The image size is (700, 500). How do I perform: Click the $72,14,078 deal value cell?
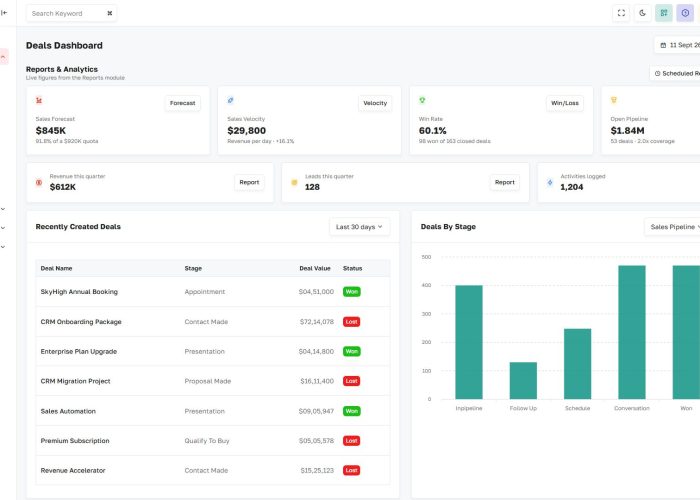(317, 321)
